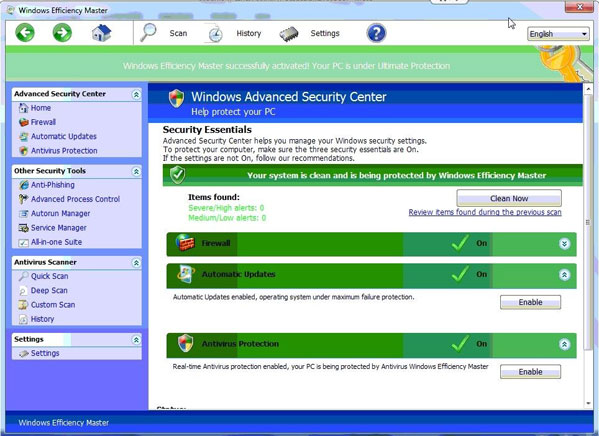
Task: Click the green forward arrow button
Action: tap(62, 32)
